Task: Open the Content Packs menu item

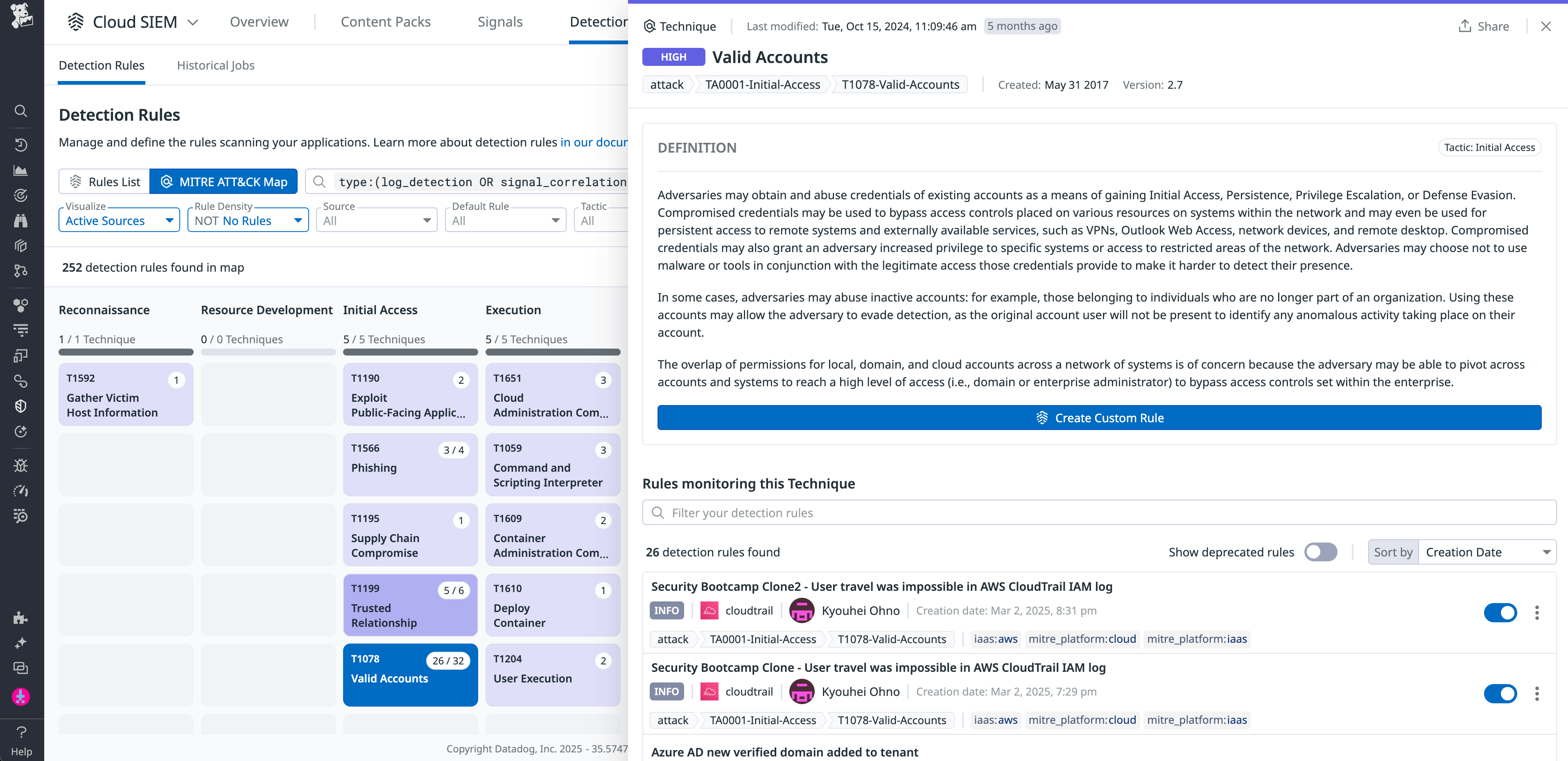Action: [x=385, y=21]
